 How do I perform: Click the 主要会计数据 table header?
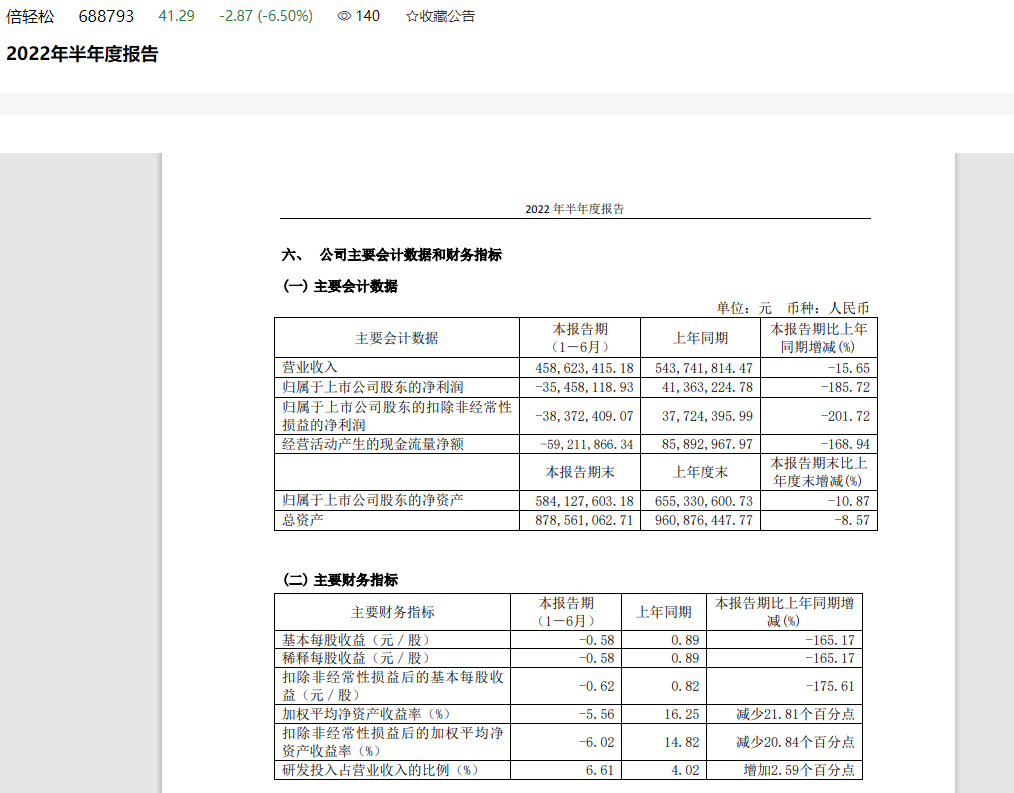[396, 338]
